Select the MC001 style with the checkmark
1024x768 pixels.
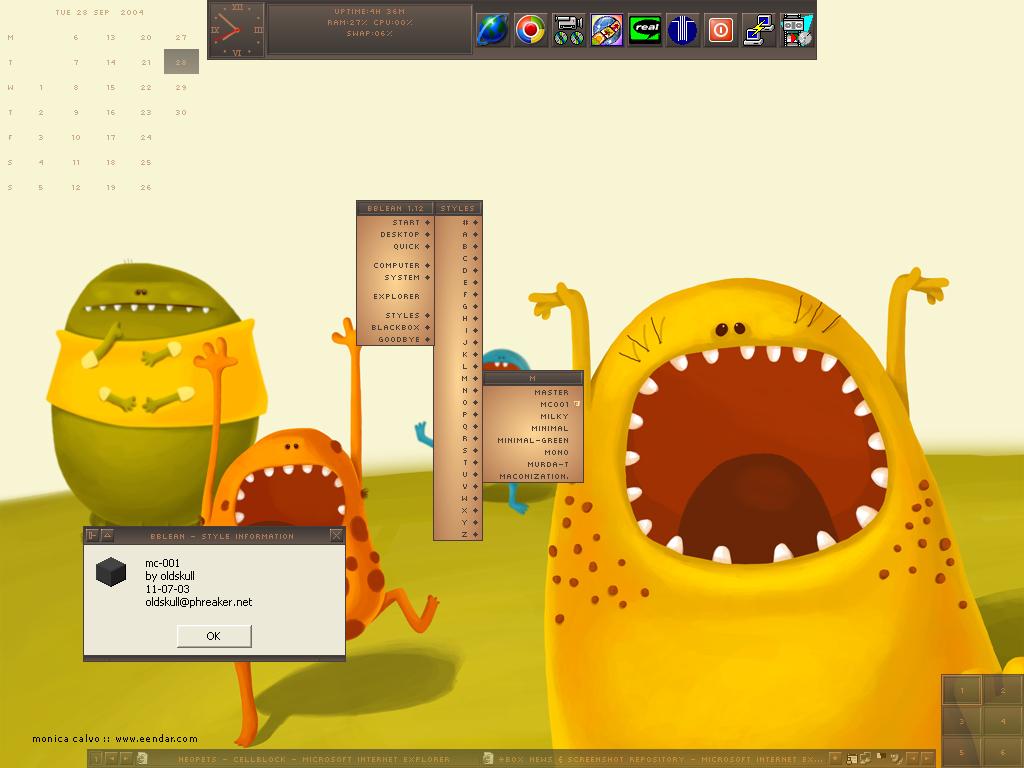[x=532, y=404]
